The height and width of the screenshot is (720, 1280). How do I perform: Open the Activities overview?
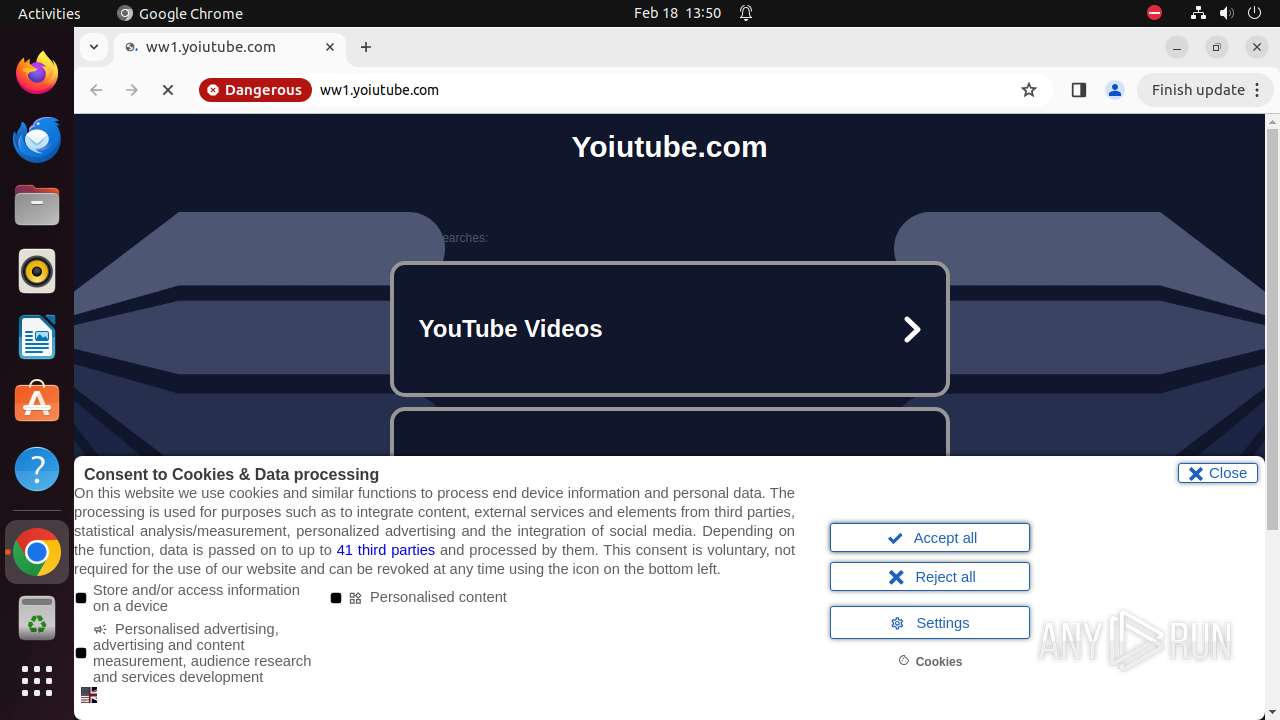coord(49,13)
